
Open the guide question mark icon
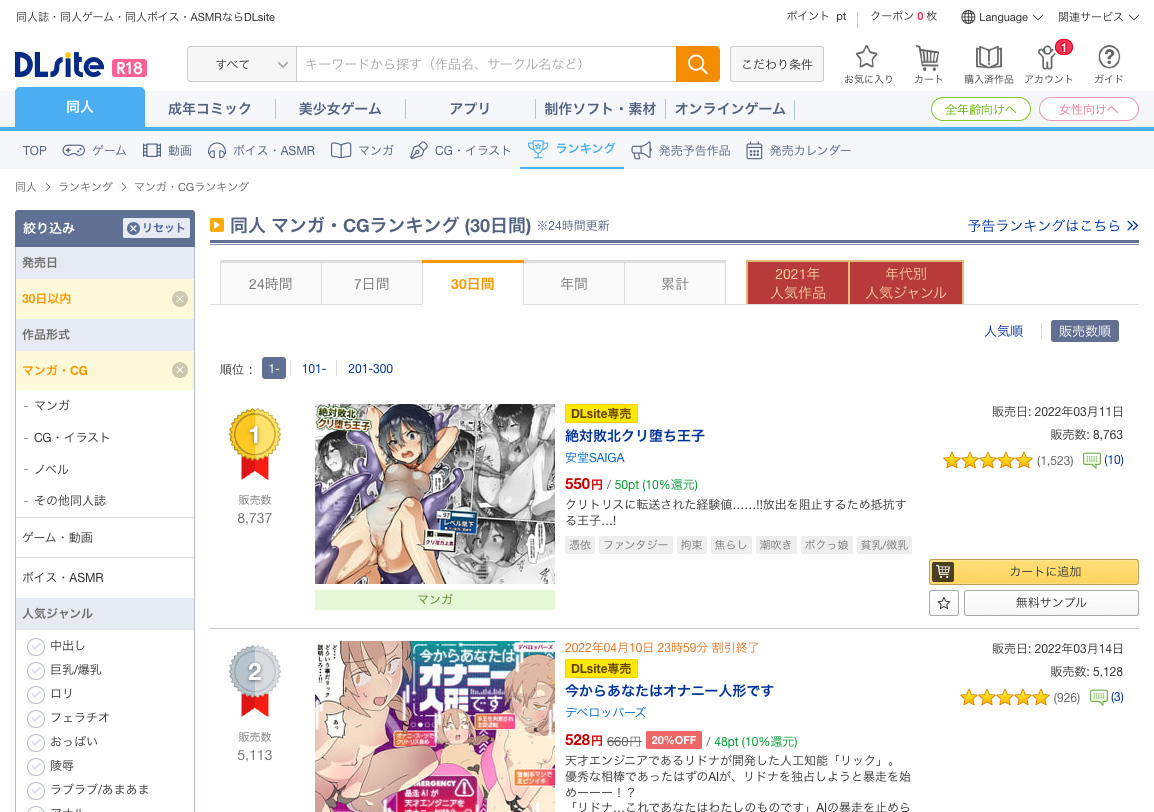click(x=1108, y=58)
